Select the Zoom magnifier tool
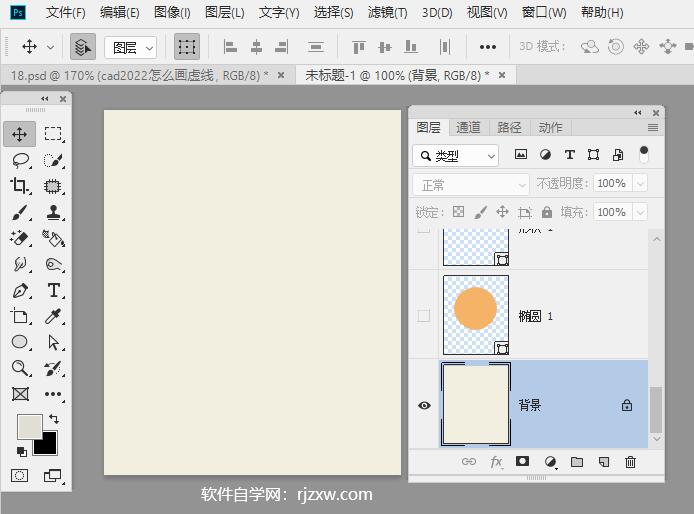694x514 pixels. (x=20, y=368)
